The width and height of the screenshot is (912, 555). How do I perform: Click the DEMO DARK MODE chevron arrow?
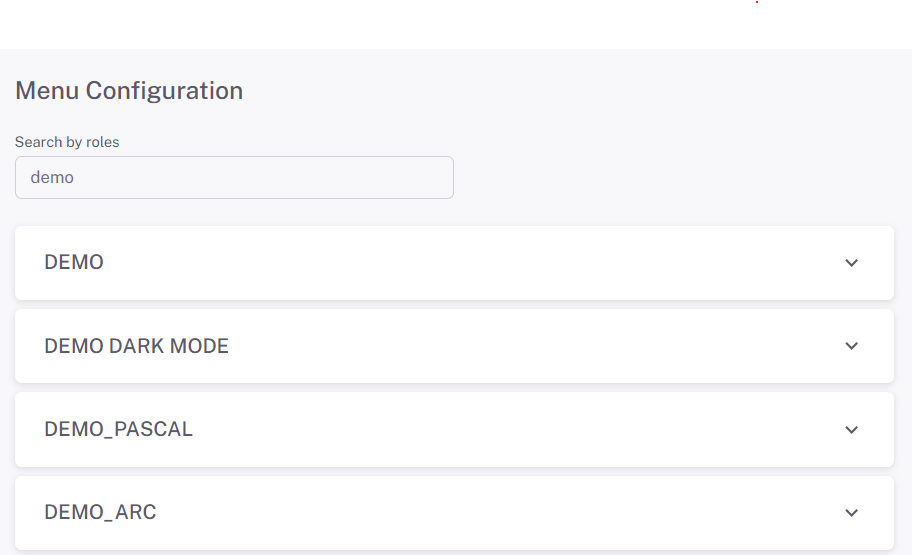(851, 346)
